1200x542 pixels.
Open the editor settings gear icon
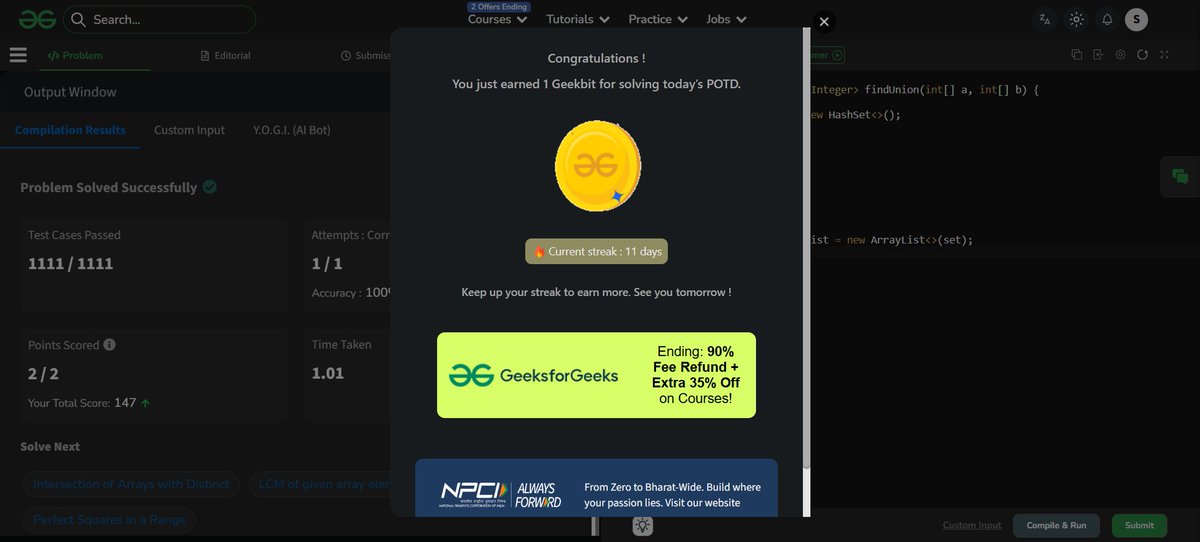(1120, 55)
